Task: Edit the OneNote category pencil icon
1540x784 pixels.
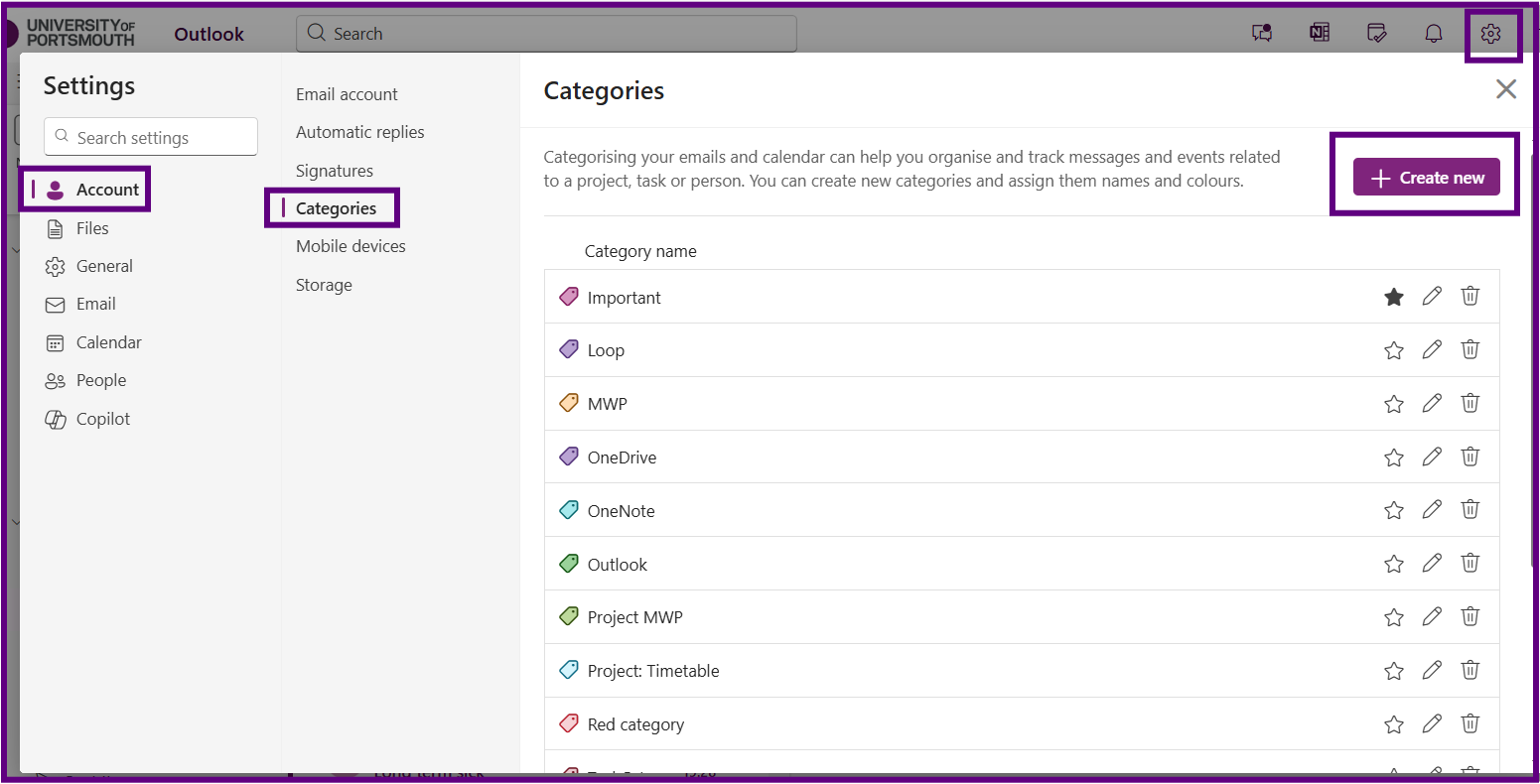Action: pyautogui.click(x=1432, y=510)
